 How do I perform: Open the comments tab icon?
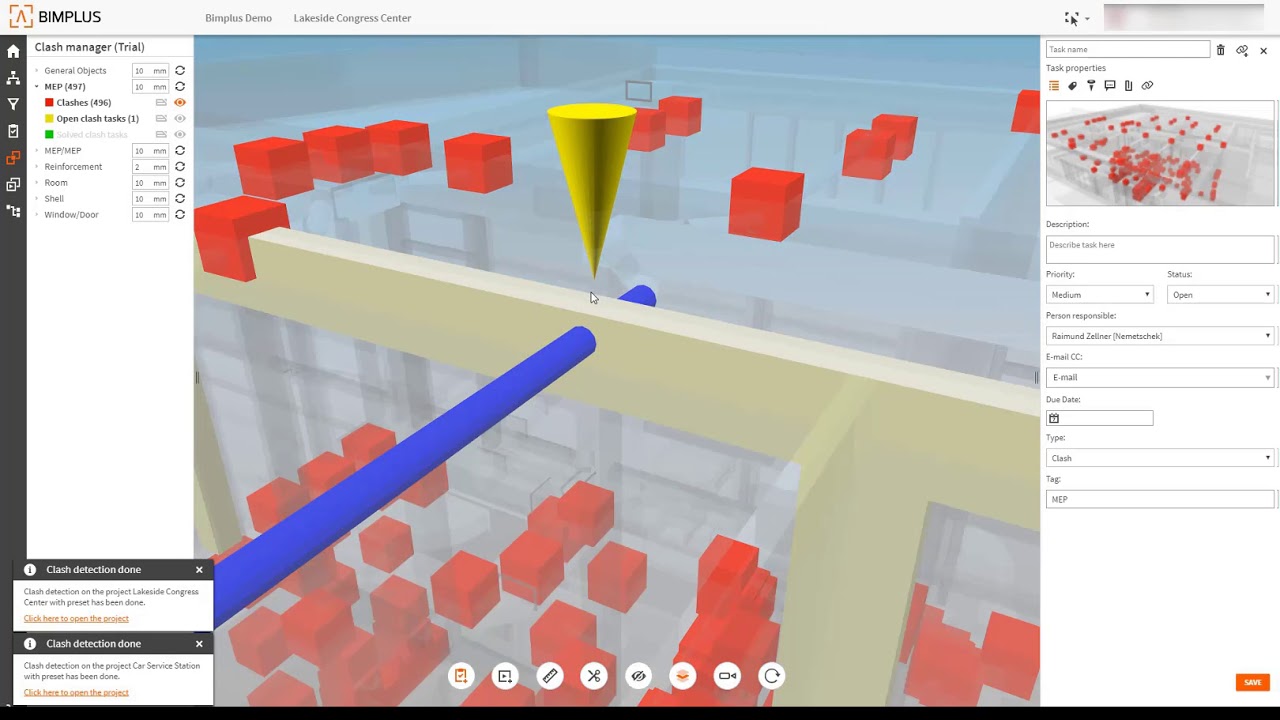pos(1110,86)
